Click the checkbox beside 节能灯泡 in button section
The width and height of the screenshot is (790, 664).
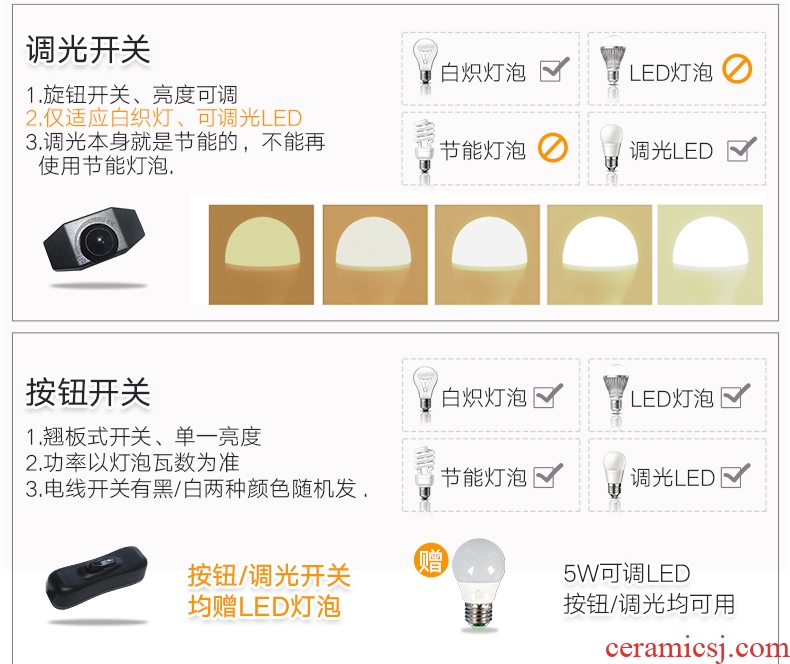[x=548, y=476]
